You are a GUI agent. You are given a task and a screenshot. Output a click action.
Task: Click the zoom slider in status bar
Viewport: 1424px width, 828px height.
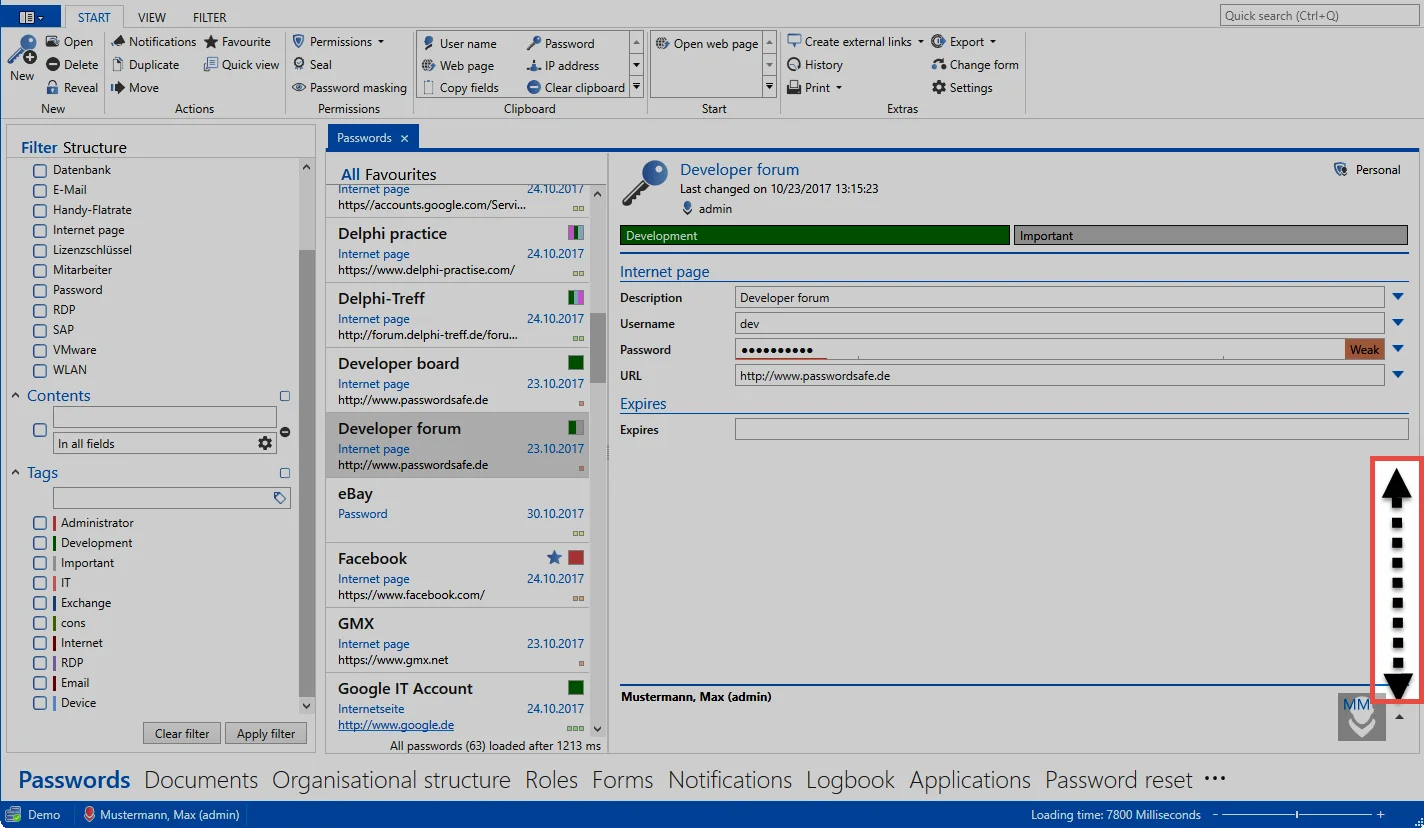tap(1298, 815)
